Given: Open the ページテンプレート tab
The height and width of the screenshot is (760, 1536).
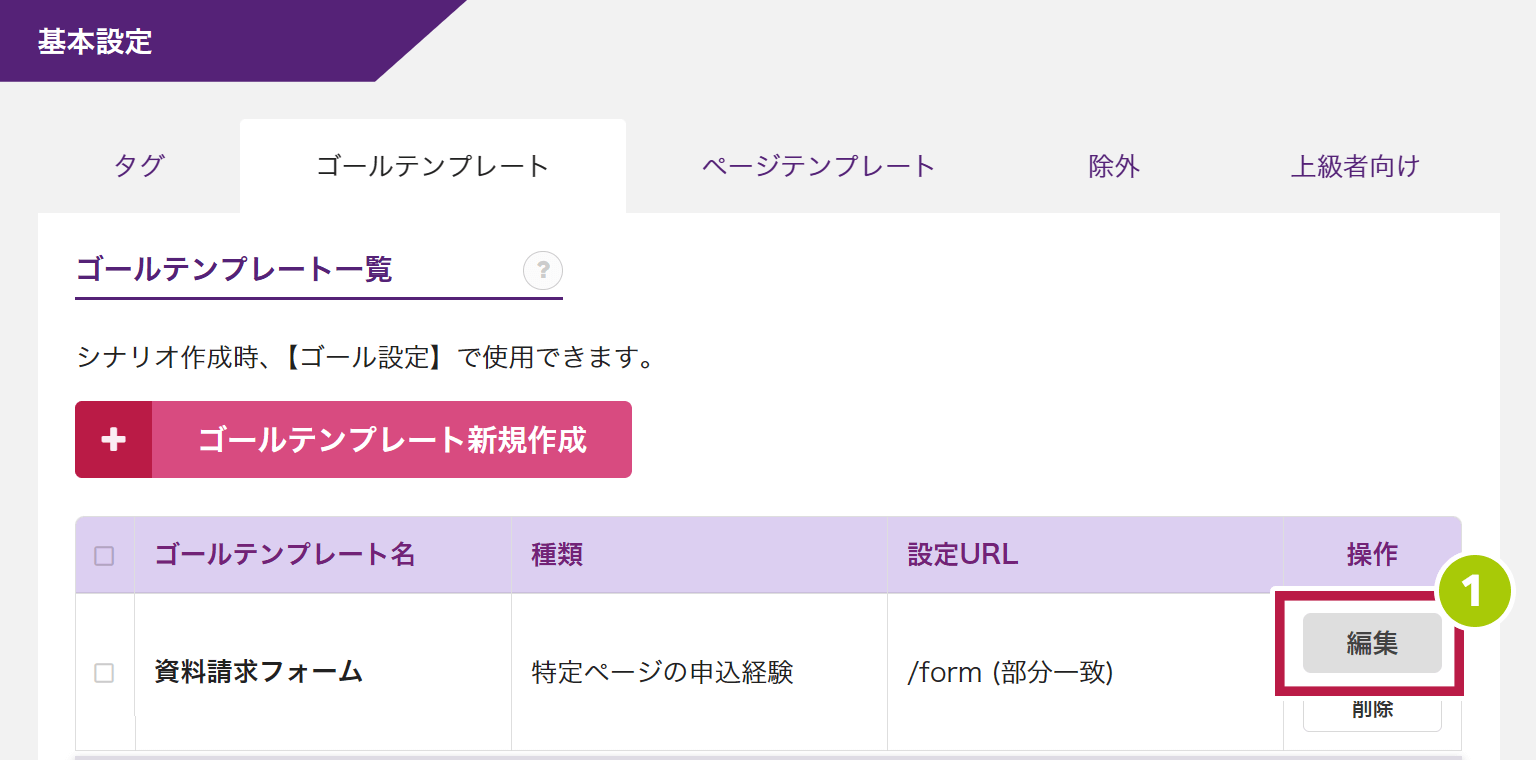Looking at the screenshot, I should pos(818,166).
